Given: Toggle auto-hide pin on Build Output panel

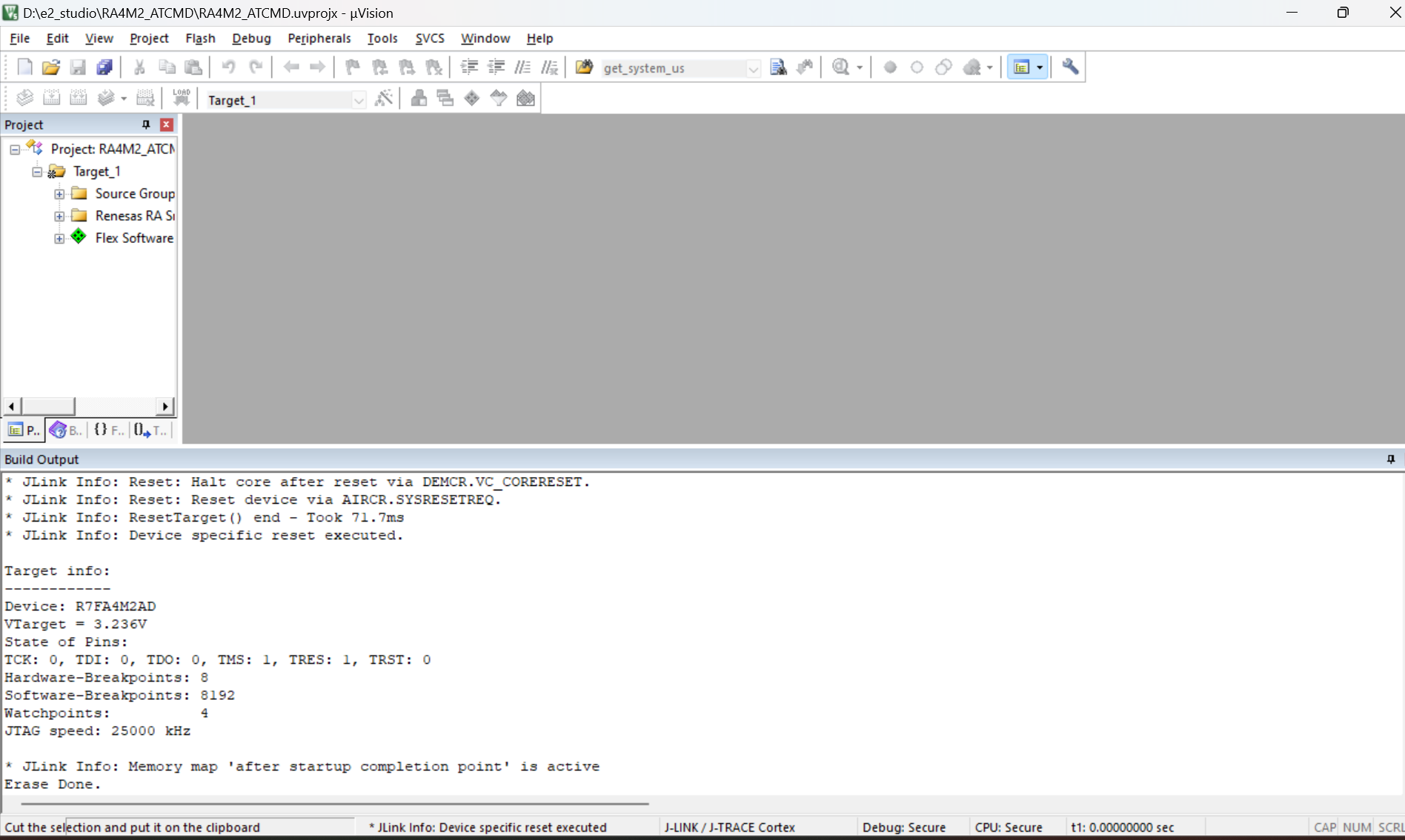Looking at the screenshot, I should tap(1391, 459).
